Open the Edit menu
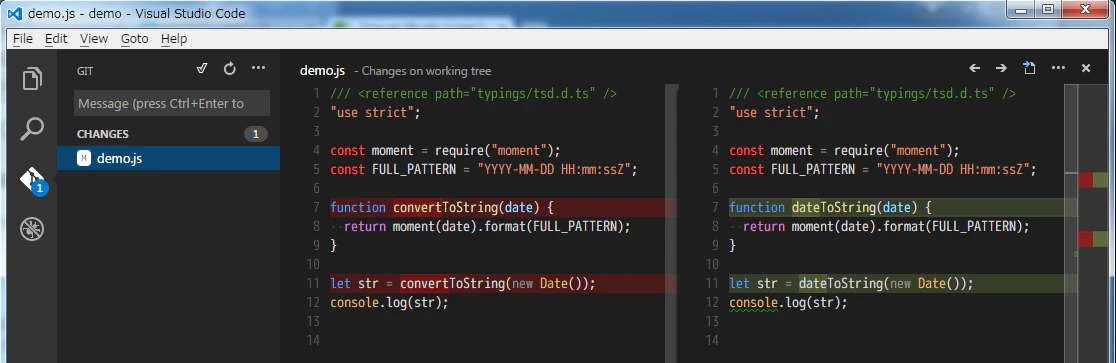The image size is (1116, 363). [56, 39]
